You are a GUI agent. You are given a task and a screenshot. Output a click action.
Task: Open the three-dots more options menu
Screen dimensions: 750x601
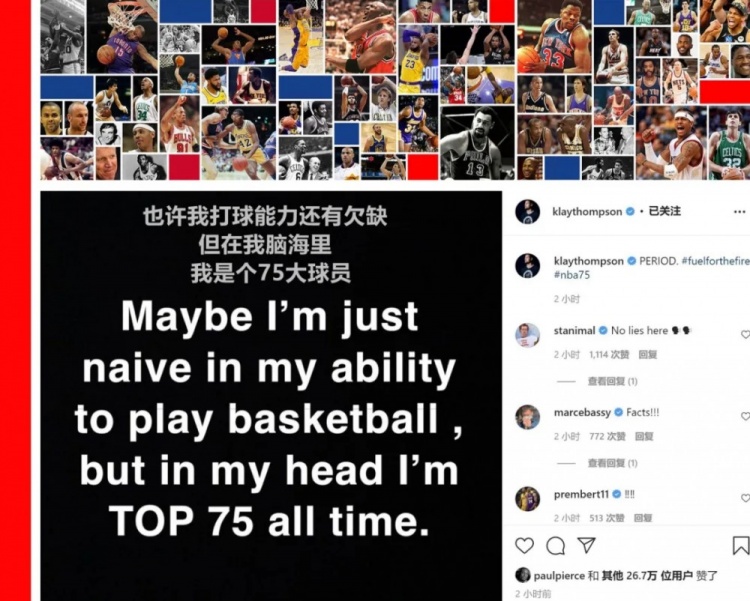739,211
